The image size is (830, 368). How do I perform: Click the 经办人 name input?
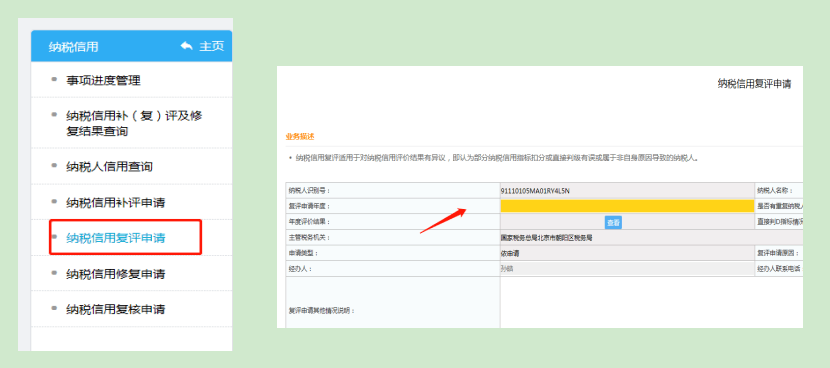tap(627, 269)
